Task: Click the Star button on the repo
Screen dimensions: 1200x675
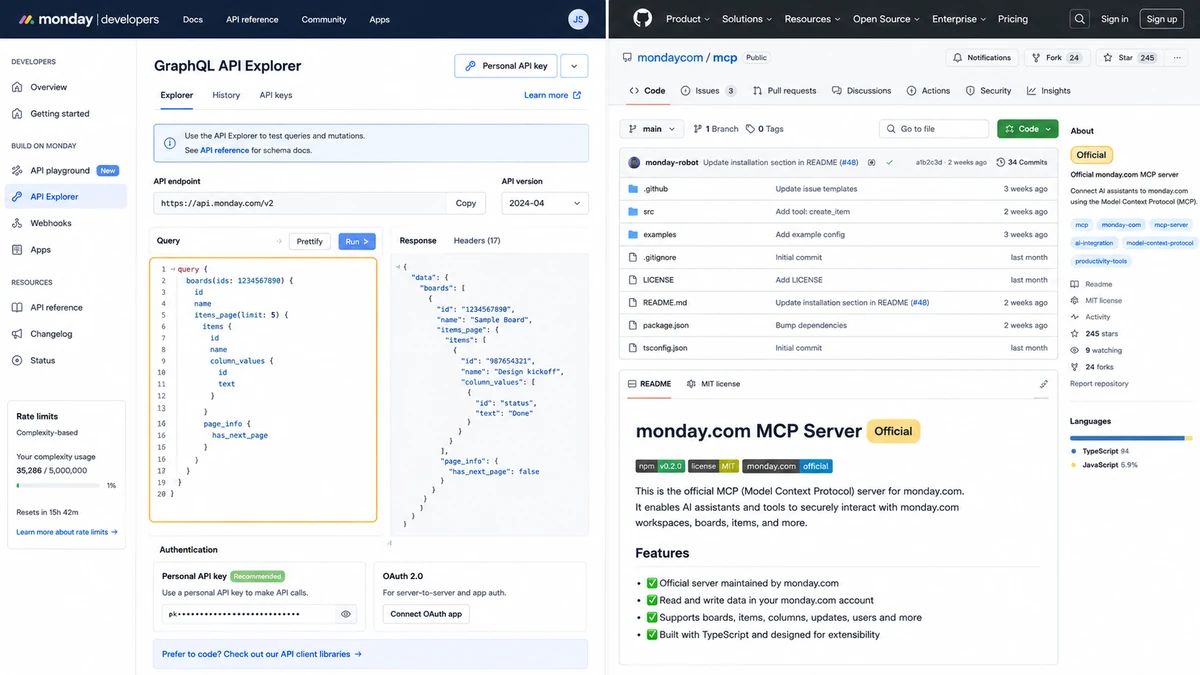Action: 1130,58
